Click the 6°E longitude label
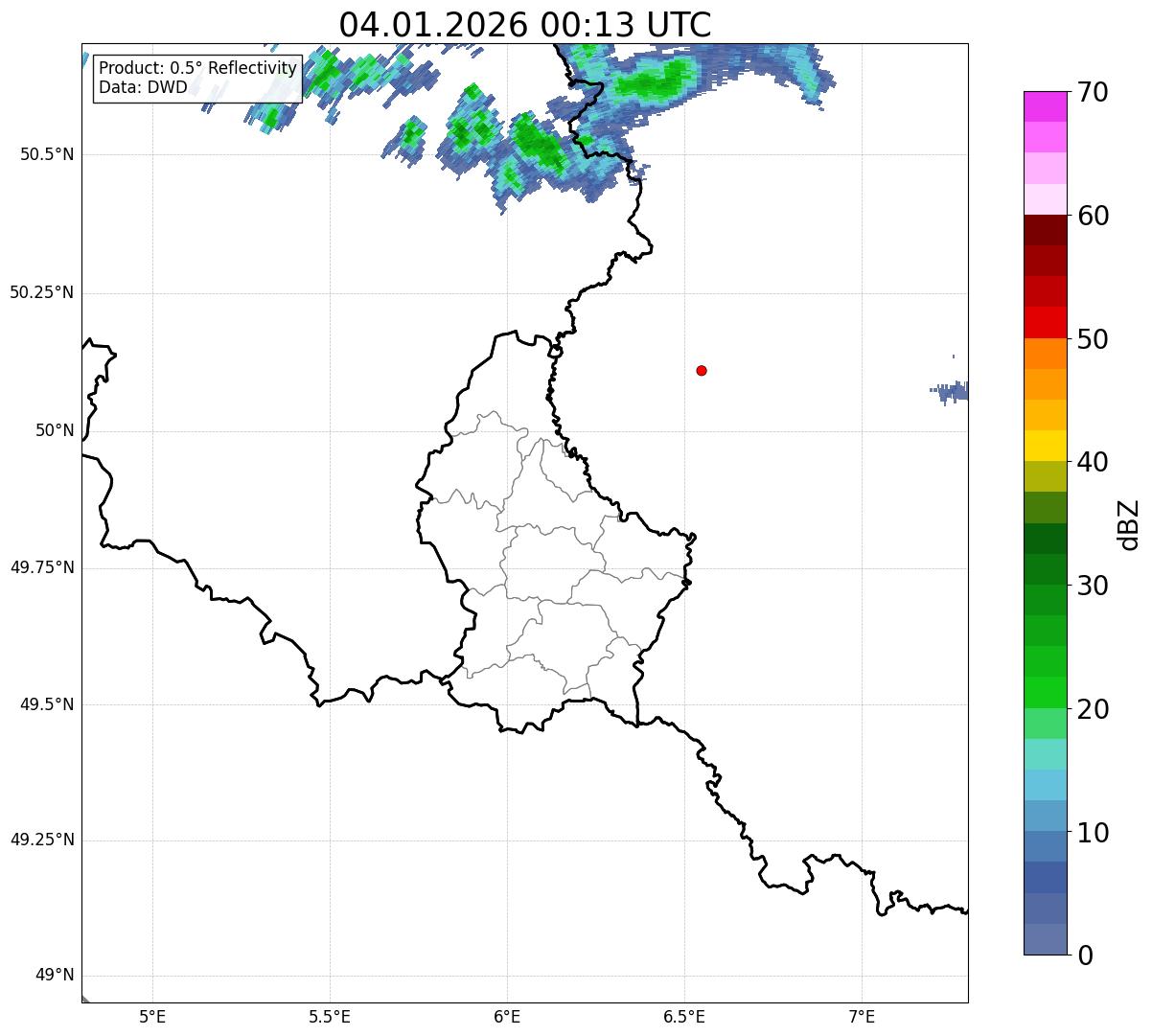This screenshot has height=1036, width=1152. [507, 1016]
